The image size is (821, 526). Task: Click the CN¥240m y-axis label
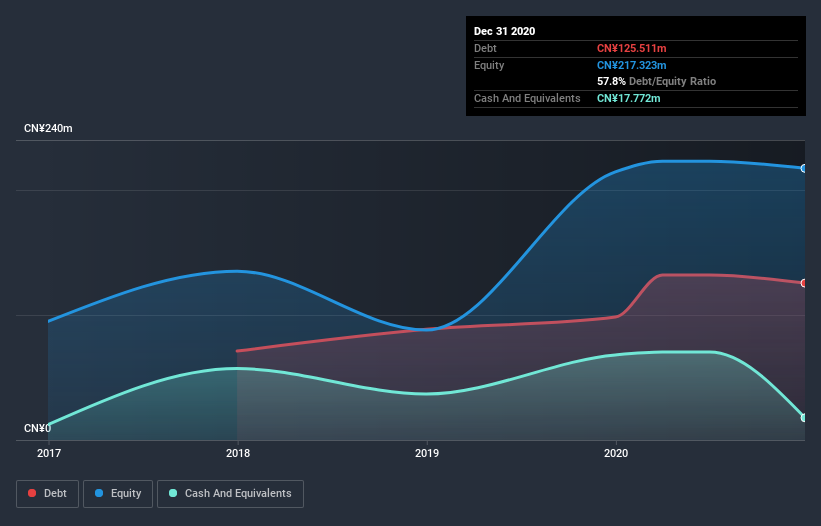coord(48,128)
